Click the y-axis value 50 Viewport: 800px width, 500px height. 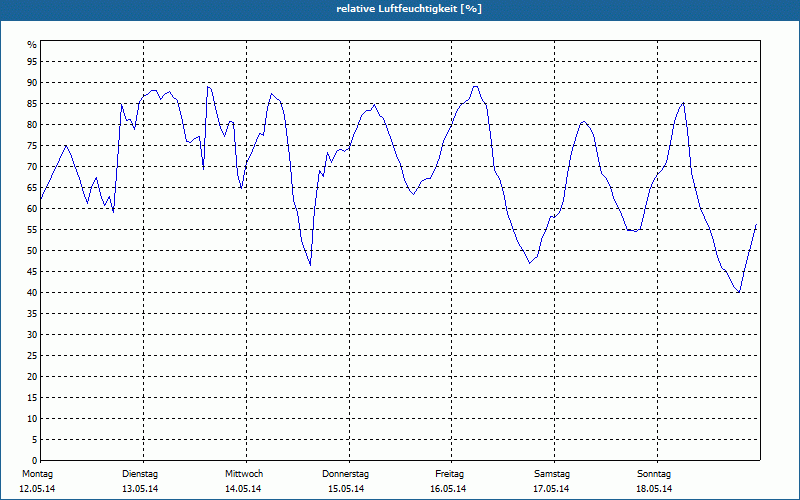pyautogui.click(x=32, y=251)
